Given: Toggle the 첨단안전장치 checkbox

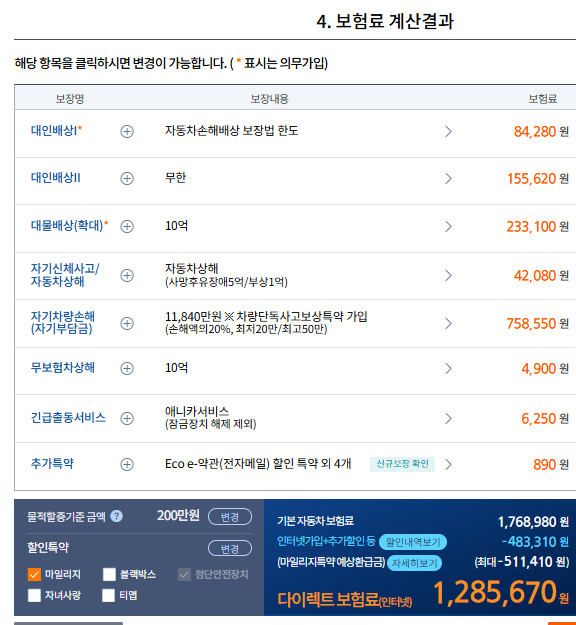Looking at the screenshot, I should point(184,574).
